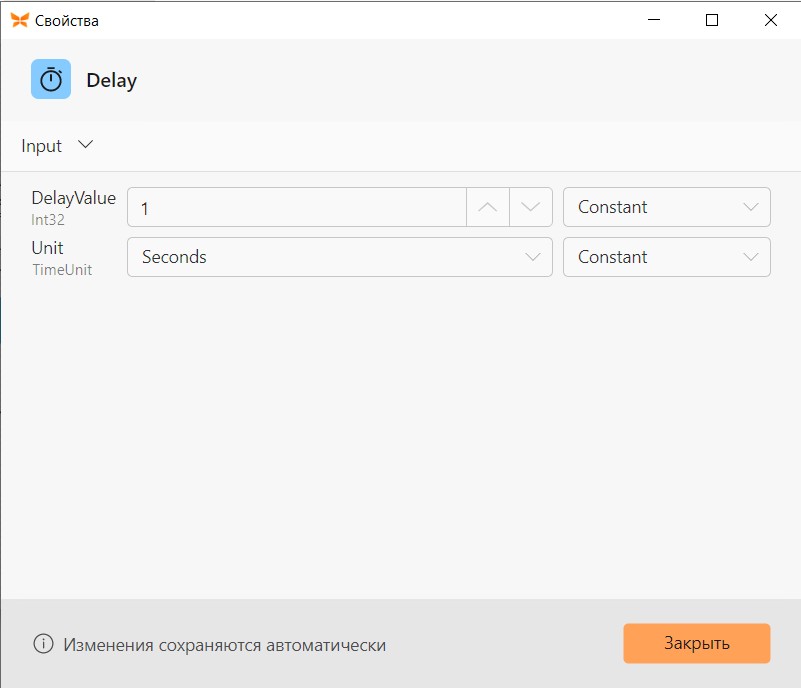This screenshot has height=688, width=801.
Task: Click the Delay stopwatch icon
Action: [51, 79]
